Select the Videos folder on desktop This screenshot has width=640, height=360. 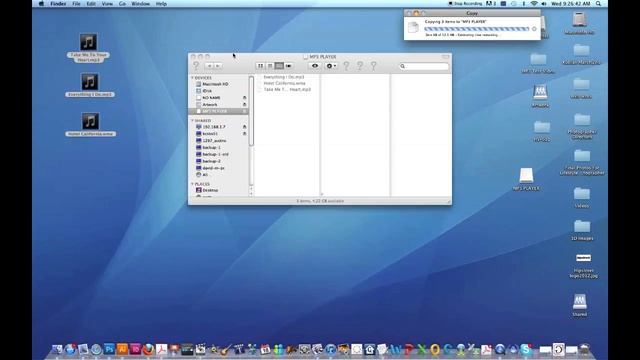(582, 197)
